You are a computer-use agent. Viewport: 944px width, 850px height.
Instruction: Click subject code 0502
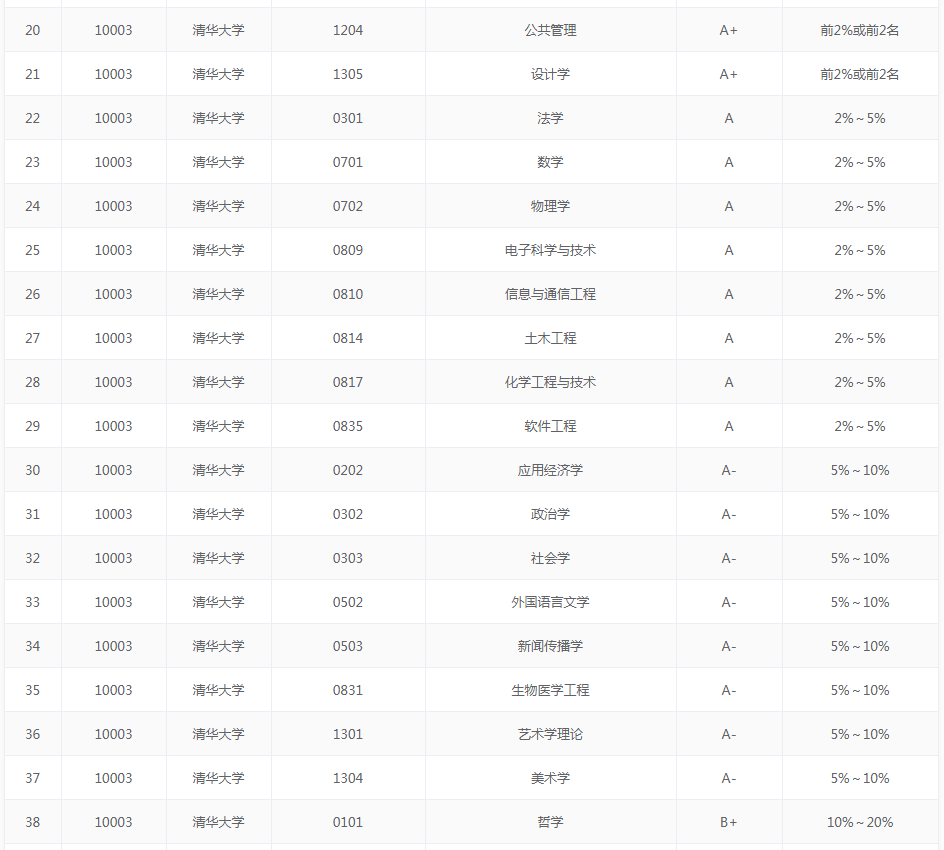click(x=348, y=601)
